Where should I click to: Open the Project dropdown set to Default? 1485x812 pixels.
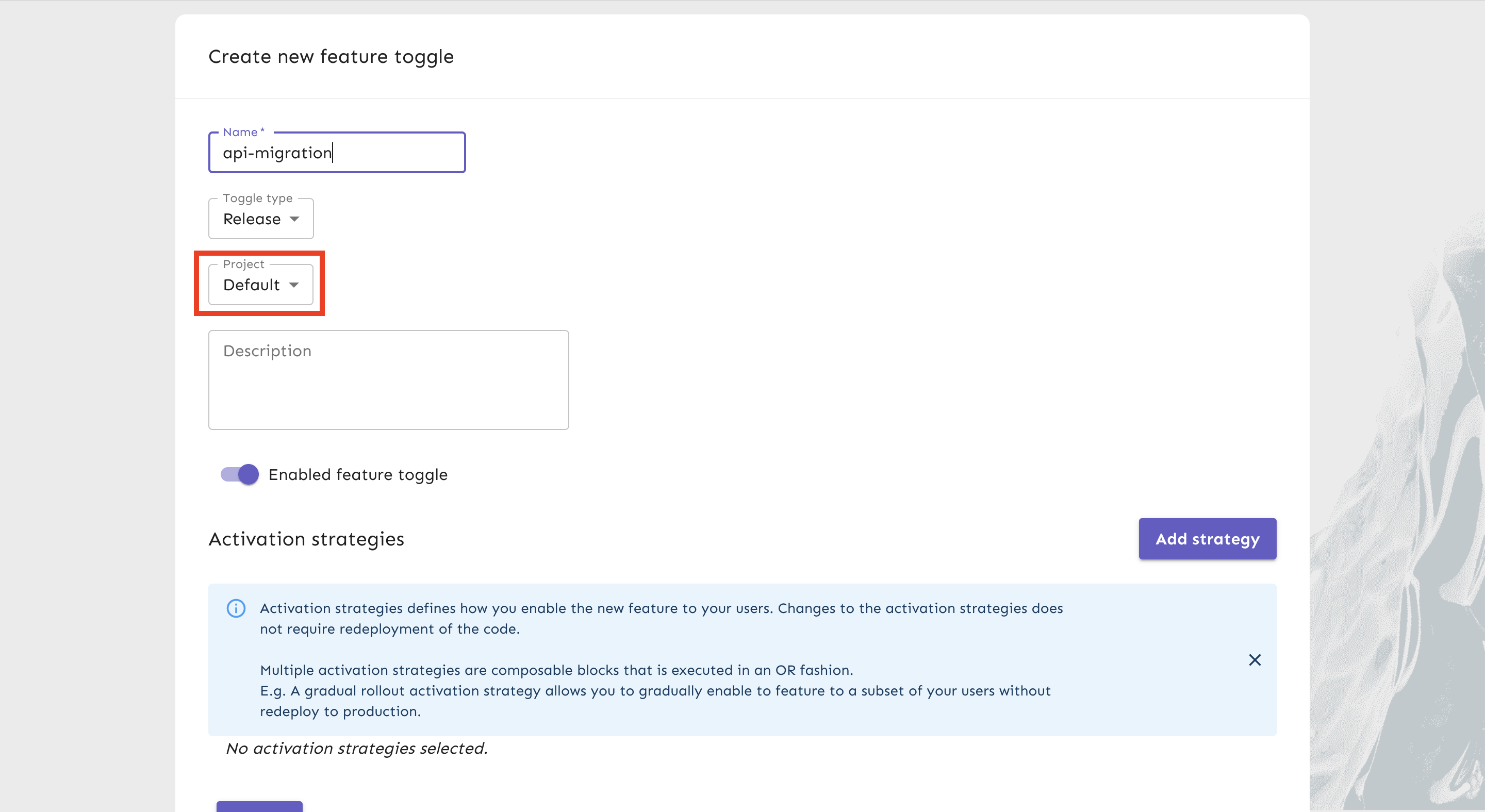(260, 285)
